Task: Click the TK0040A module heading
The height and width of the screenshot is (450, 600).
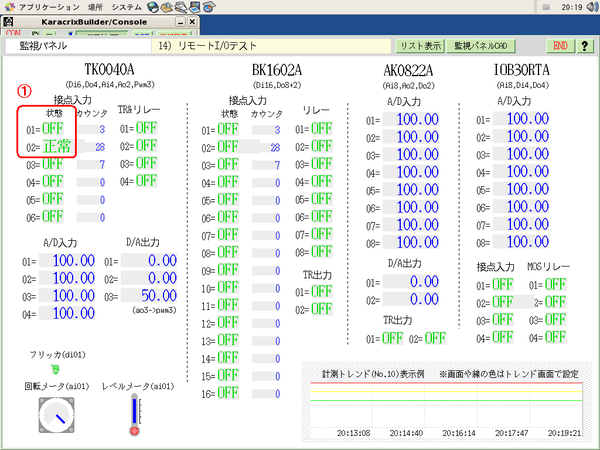Action: pyautogui.click(x=109, y=70)
